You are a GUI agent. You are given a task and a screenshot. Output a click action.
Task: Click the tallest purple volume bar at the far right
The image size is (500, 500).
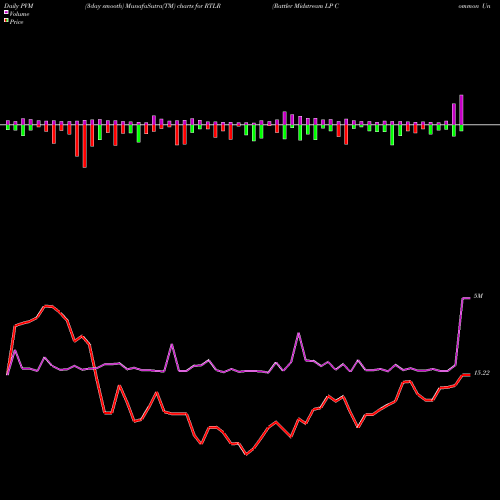(461, 110)
